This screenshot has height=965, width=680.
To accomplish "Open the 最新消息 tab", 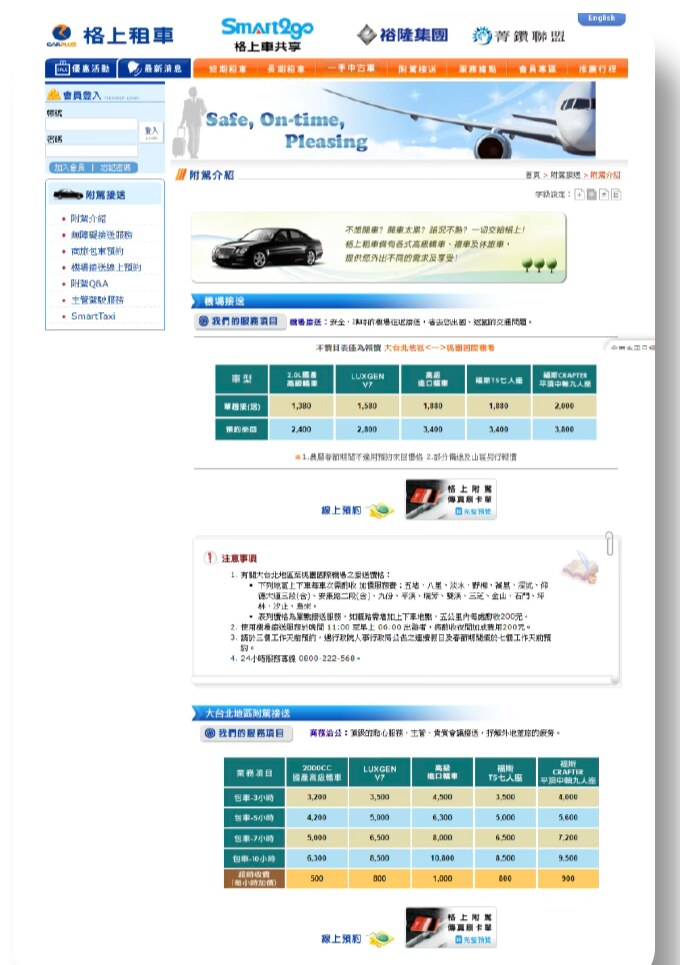I will [x=155, y=68].
